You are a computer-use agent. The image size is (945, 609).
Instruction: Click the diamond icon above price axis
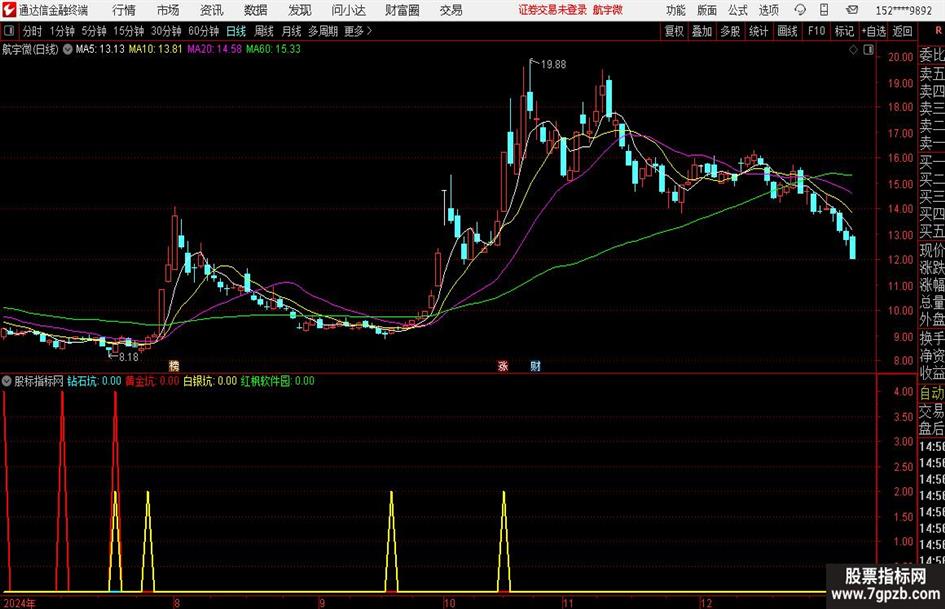tap(853, 50)
